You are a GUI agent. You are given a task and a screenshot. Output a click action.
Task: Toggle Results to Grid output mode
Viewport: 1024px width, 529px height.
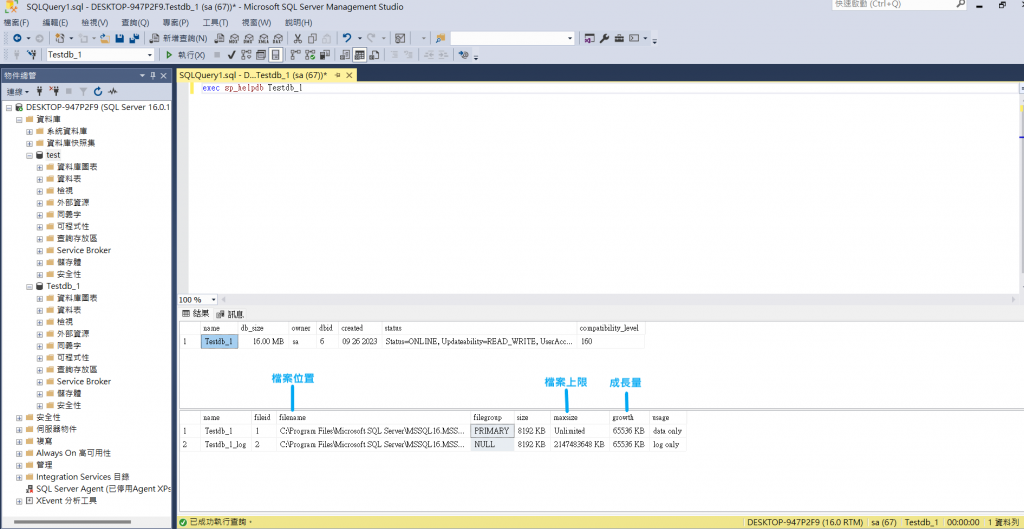click(x=359, y=55)
